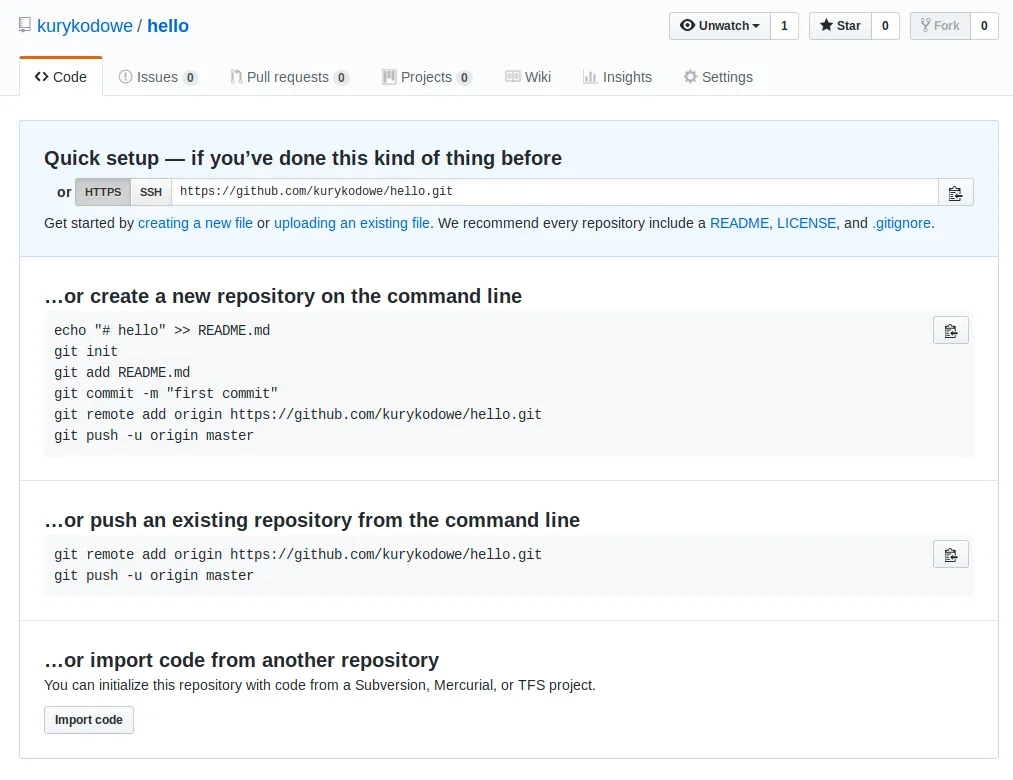
Task: Click the repository book icon beside kurykodowe
Action: pos(25,25)
